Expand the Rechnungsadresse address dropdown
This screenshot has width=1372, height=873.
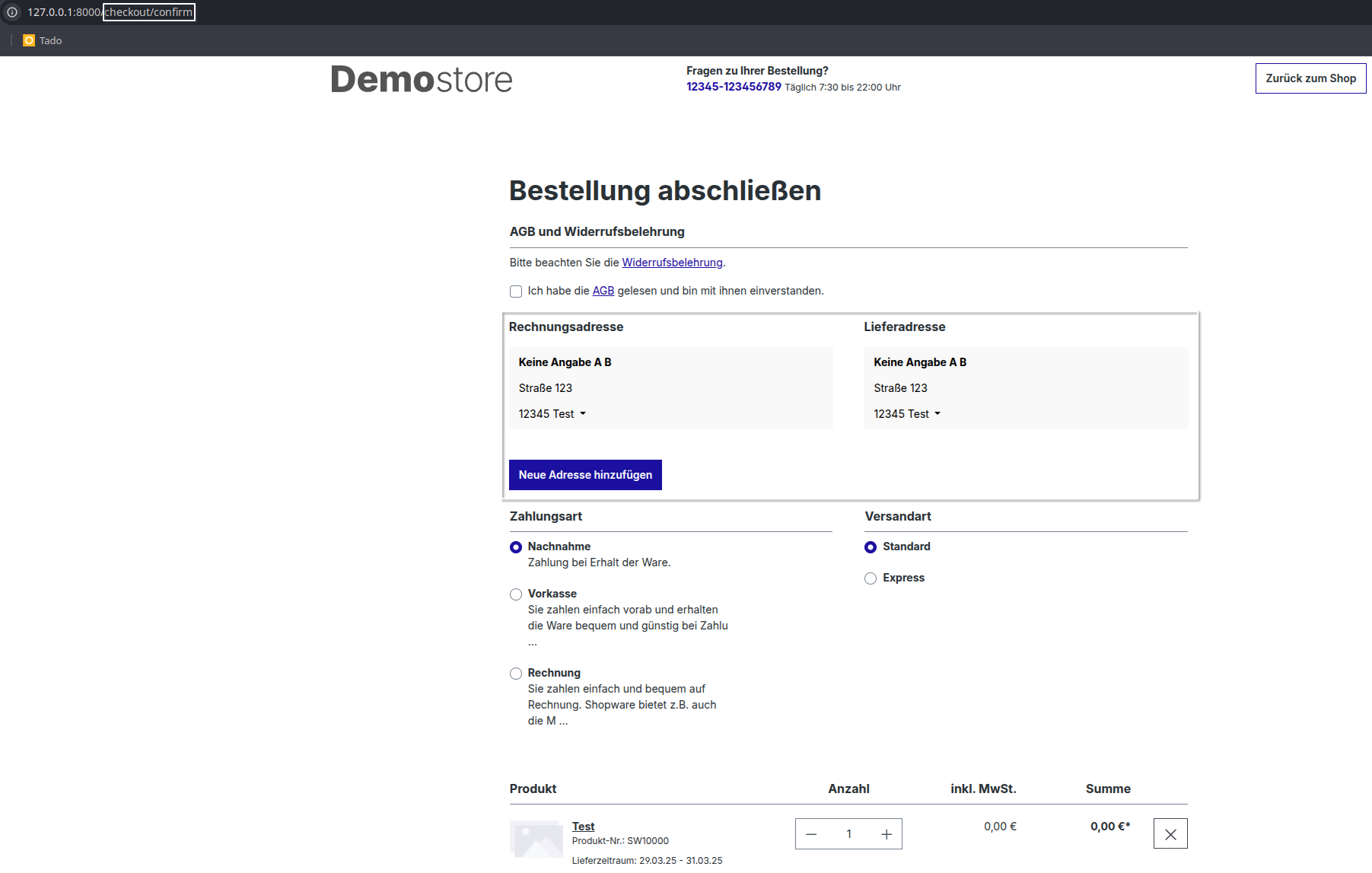pos(583,414)
